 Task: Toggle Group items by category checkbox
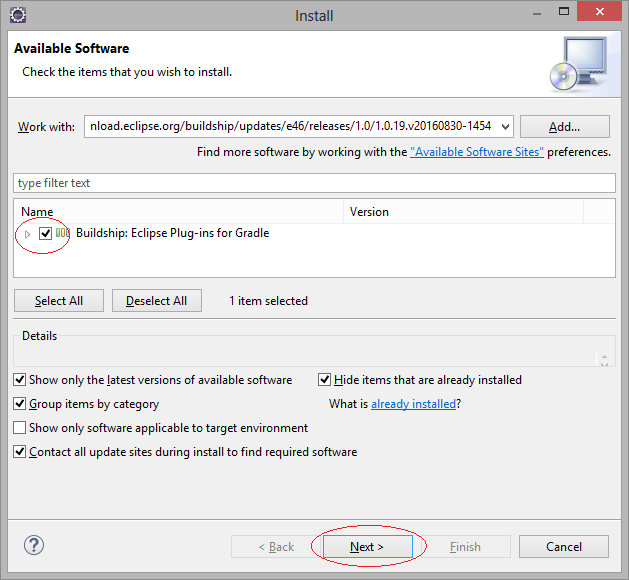point(20,404)
